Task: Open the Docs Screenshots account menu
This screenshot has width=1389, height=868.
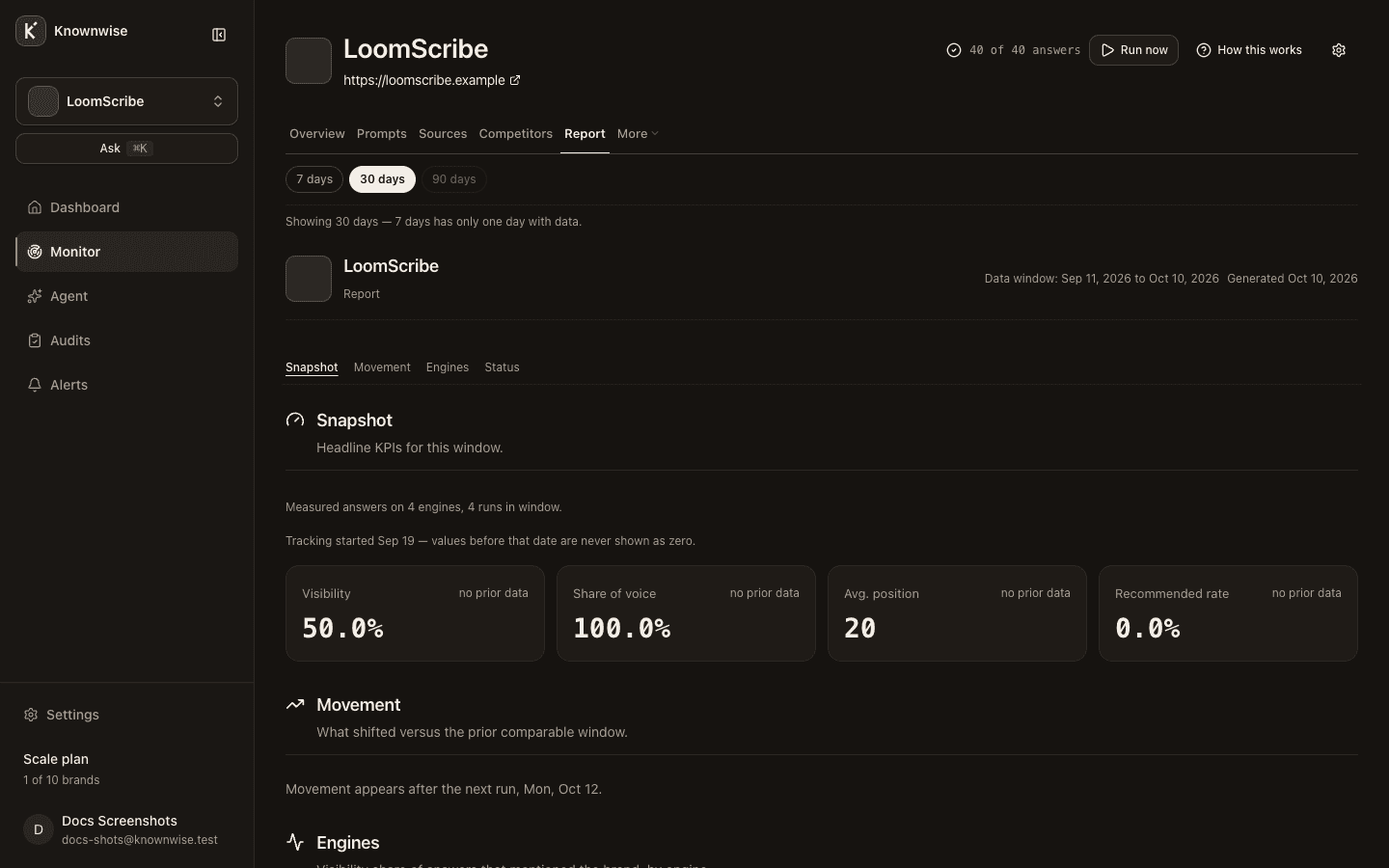Action: tap(126, 829)
